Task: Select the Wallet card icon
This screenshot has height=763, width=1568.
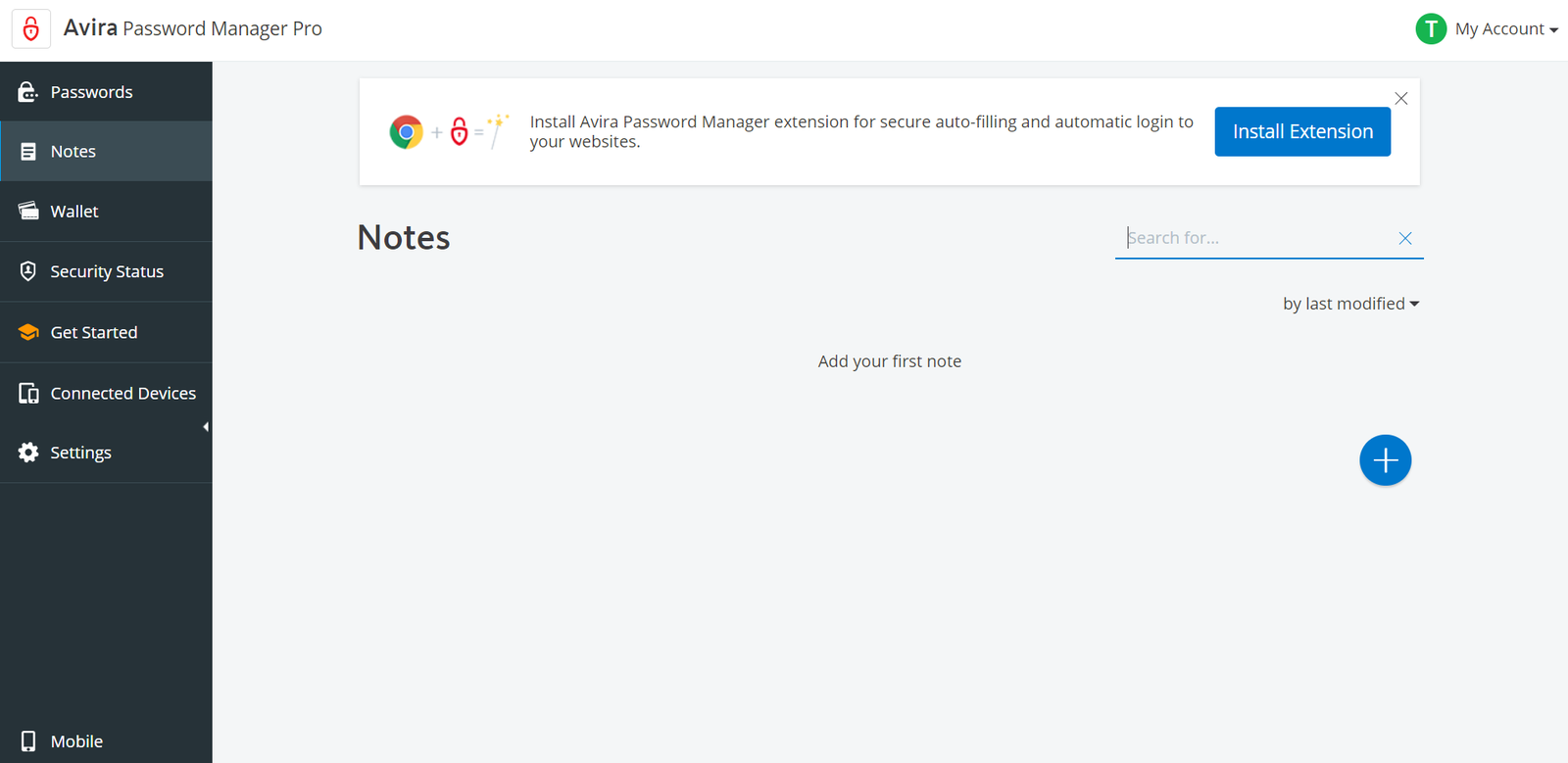Action: (28, 212)
